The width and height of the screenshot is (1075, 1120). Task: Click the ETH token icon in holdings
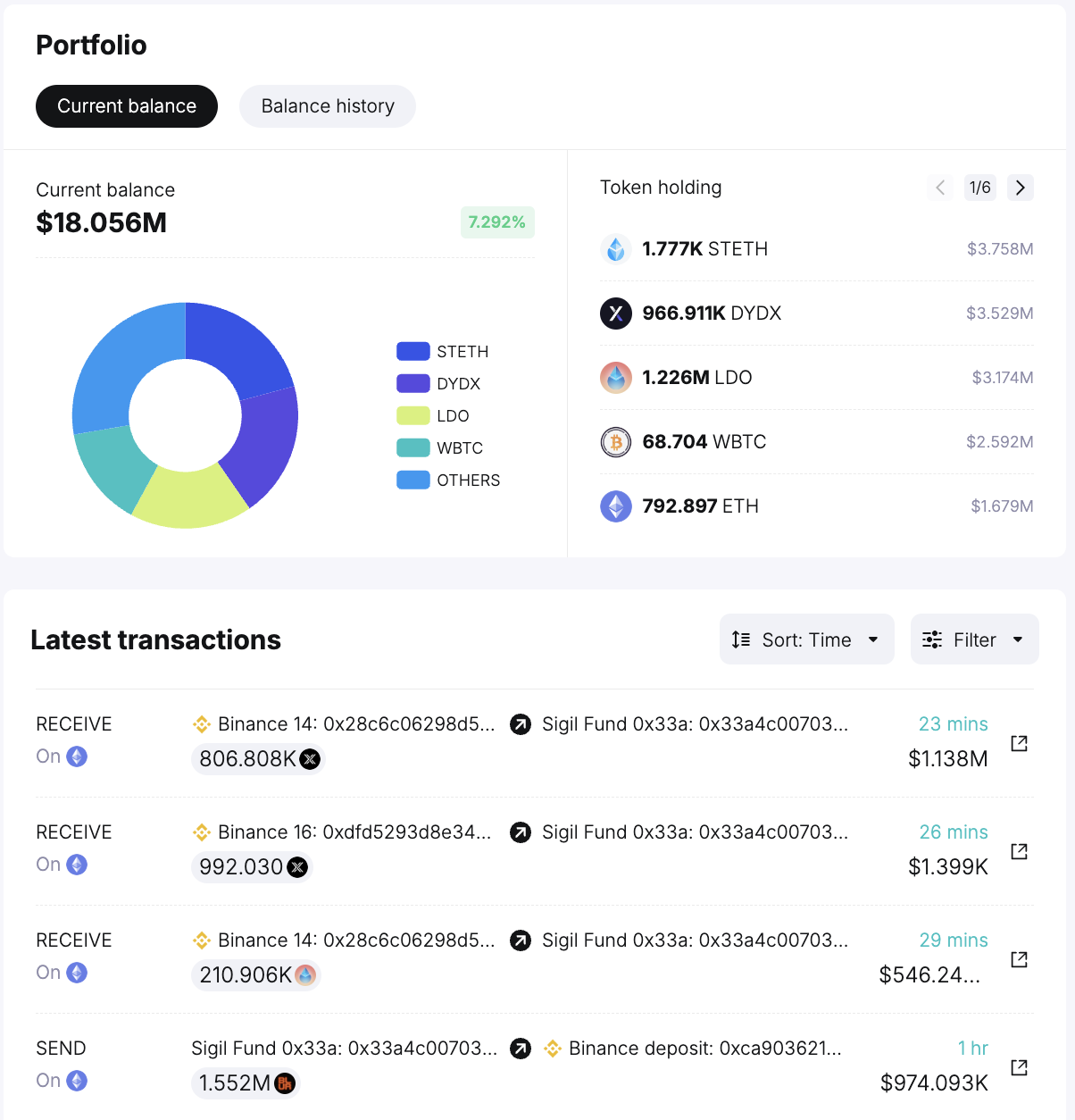click(x=616, y=506)
